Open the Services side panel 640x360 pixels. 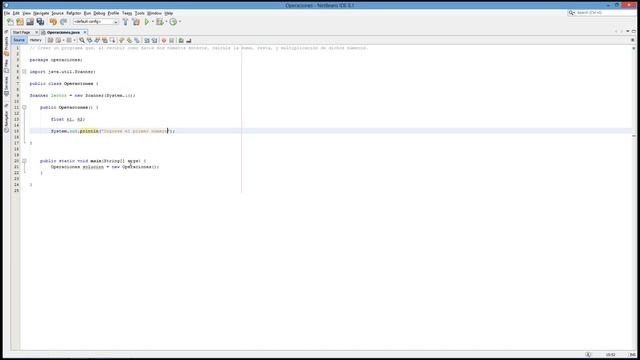pyautogui.click(x=6, y=86)
